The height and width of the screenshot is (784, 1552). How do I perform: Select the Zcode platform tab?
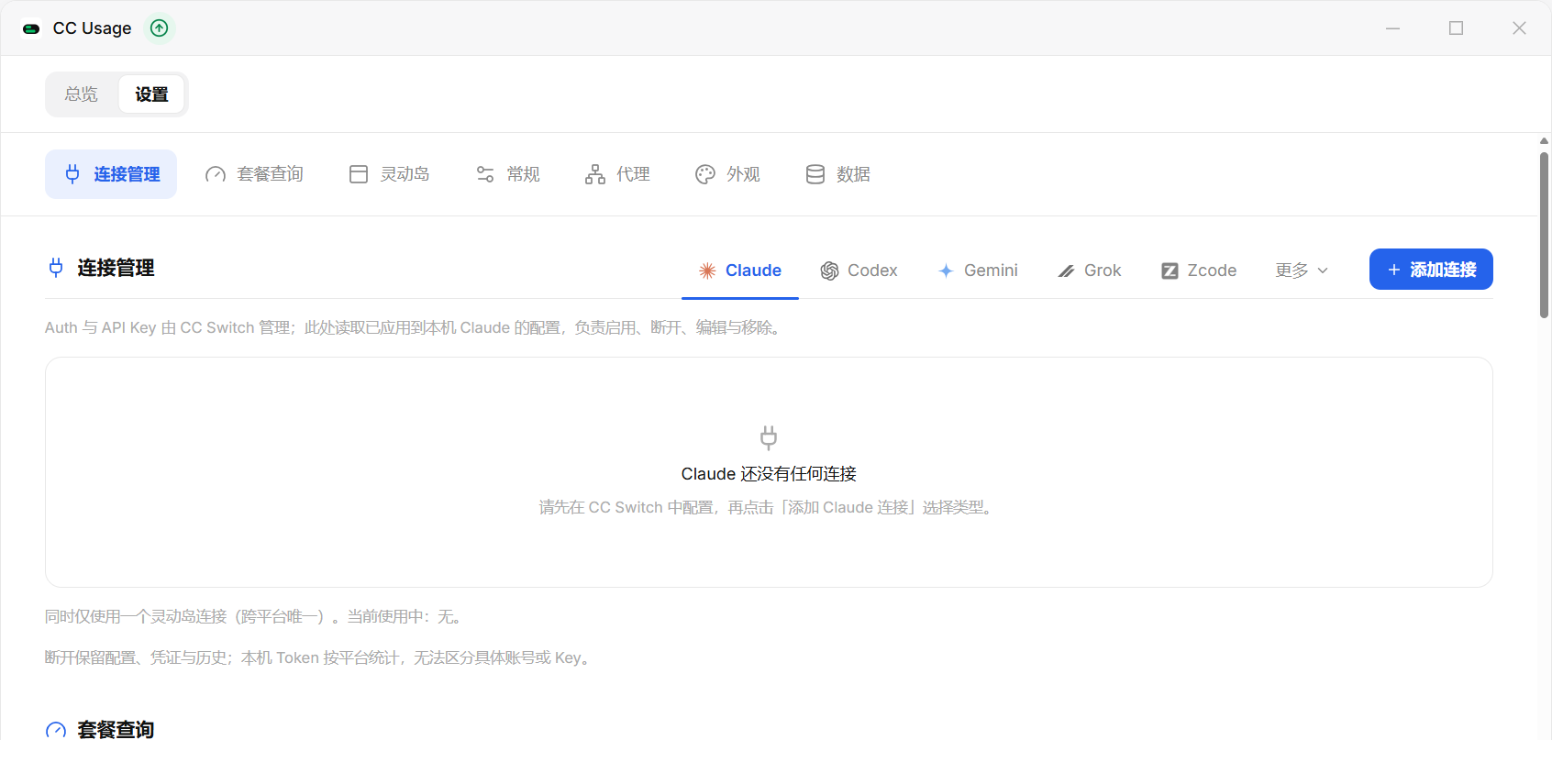tap(1199, 271)
